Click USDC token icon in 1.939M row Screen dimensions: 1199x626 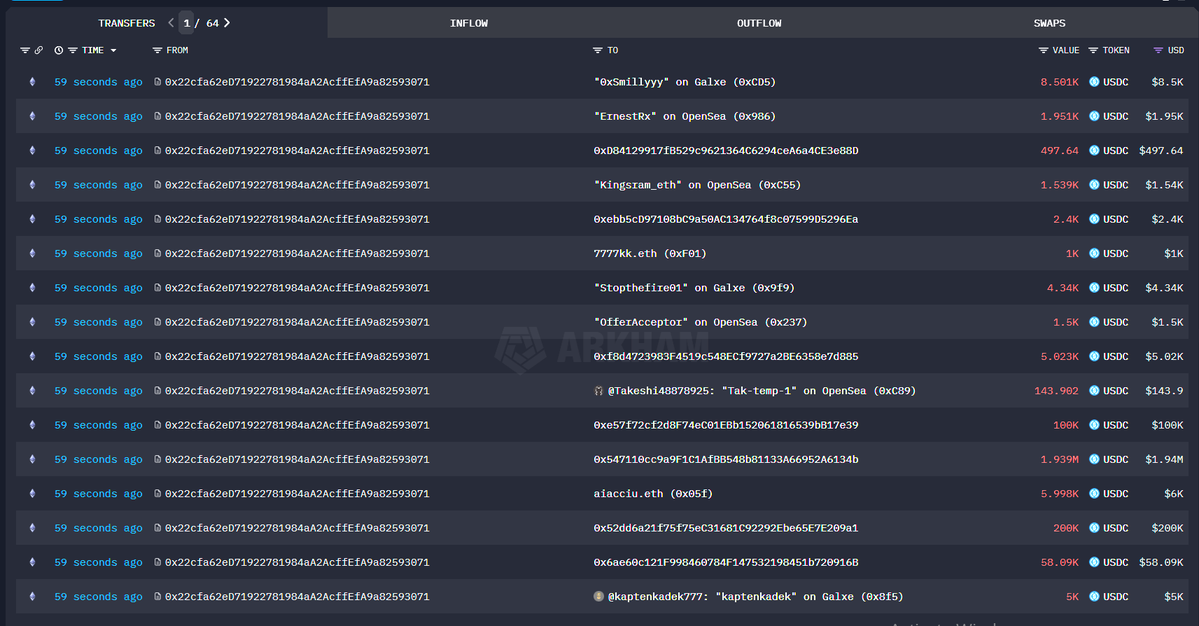[1094, 459]
